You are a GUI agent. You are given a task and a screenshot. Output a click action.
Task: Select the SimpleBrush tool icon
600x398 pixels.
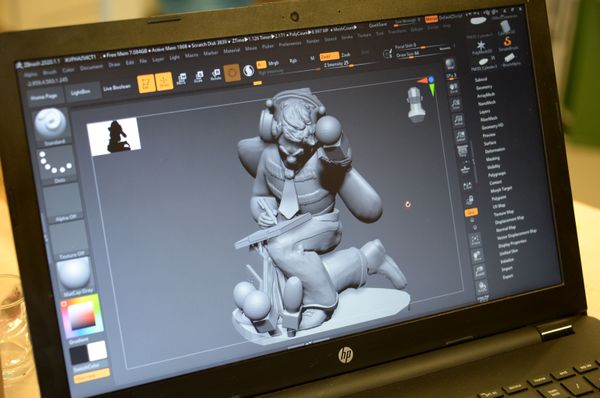click(507, 43)
